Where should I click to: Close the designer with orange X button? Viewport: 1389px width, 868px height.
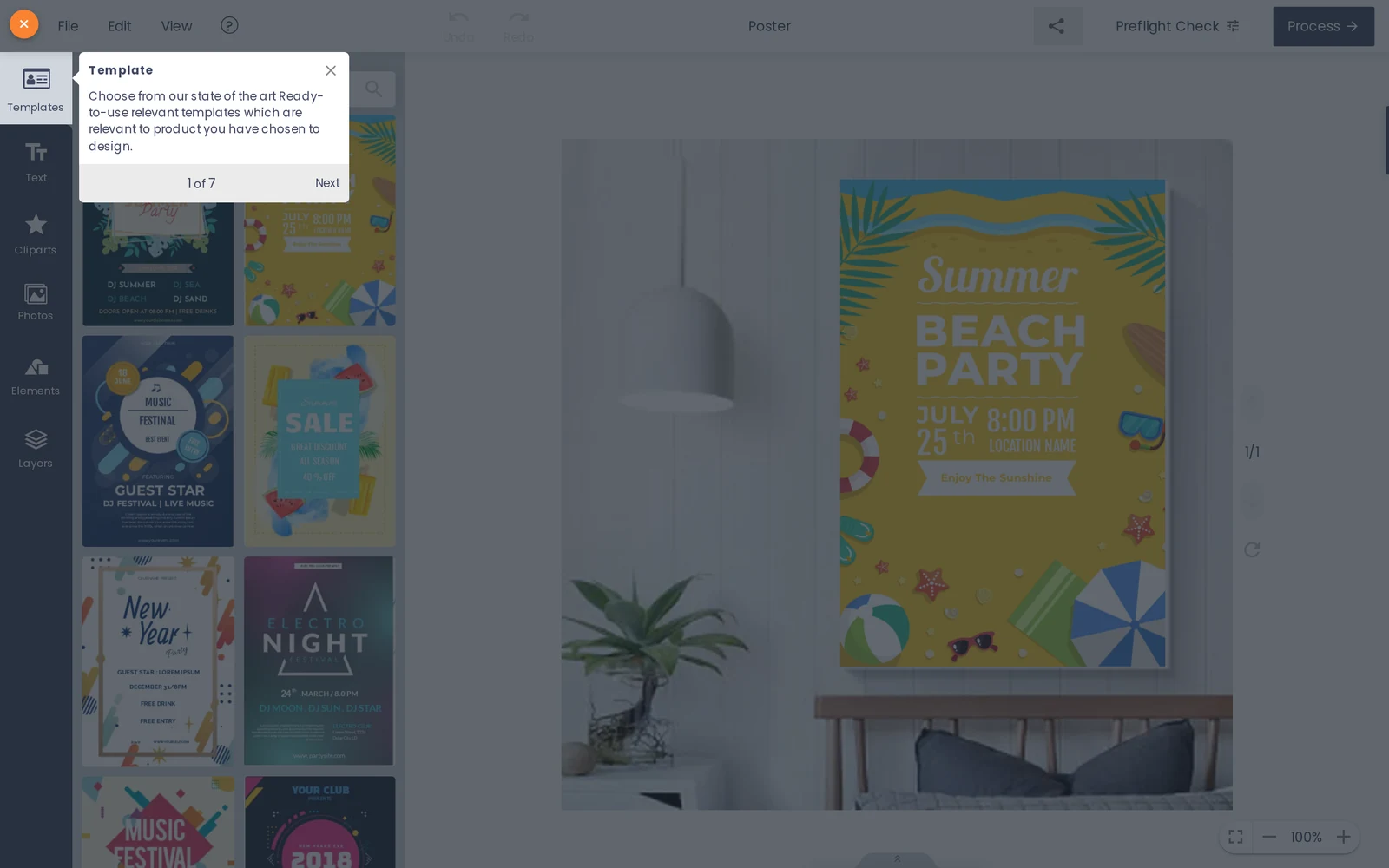coord(24,24)
